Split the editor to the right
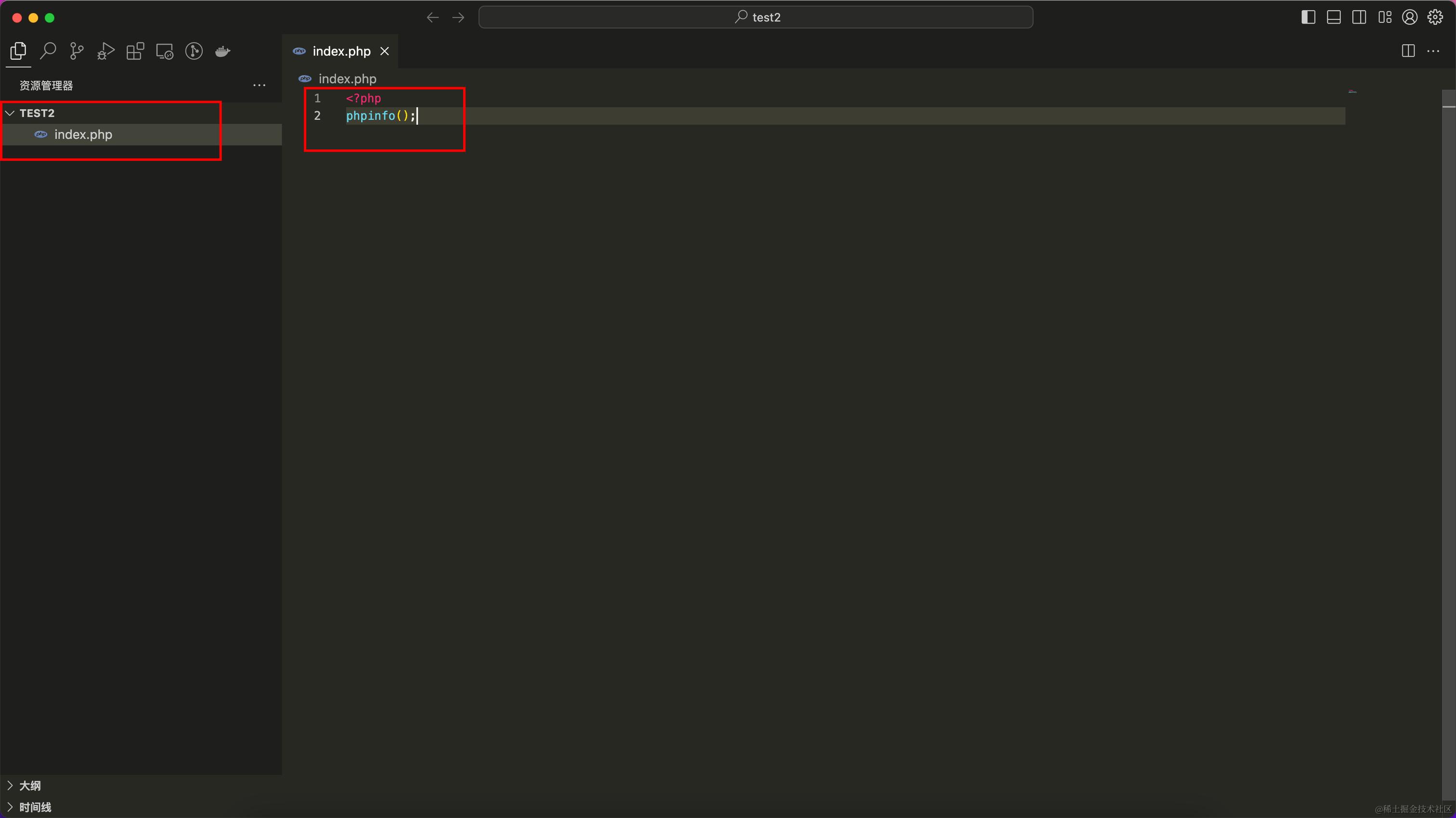Viewport: 1456px width, 818px height. point(1408,52)
